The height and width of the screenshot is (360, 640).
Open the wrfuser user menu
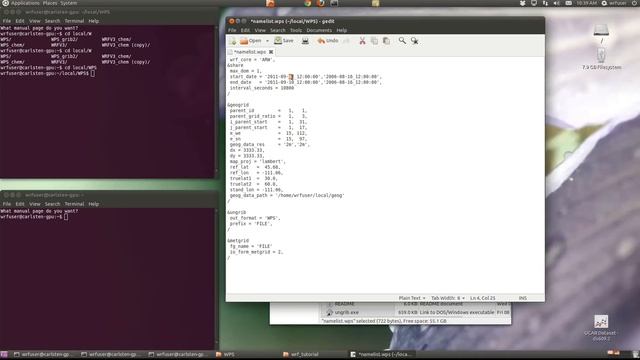point(614,3)
